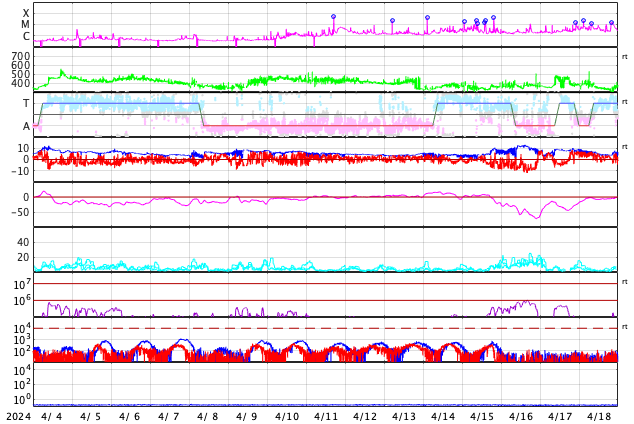The image size is (634, 424).
Task: Click the 4/ 5 date label
Action: [91, 416]
